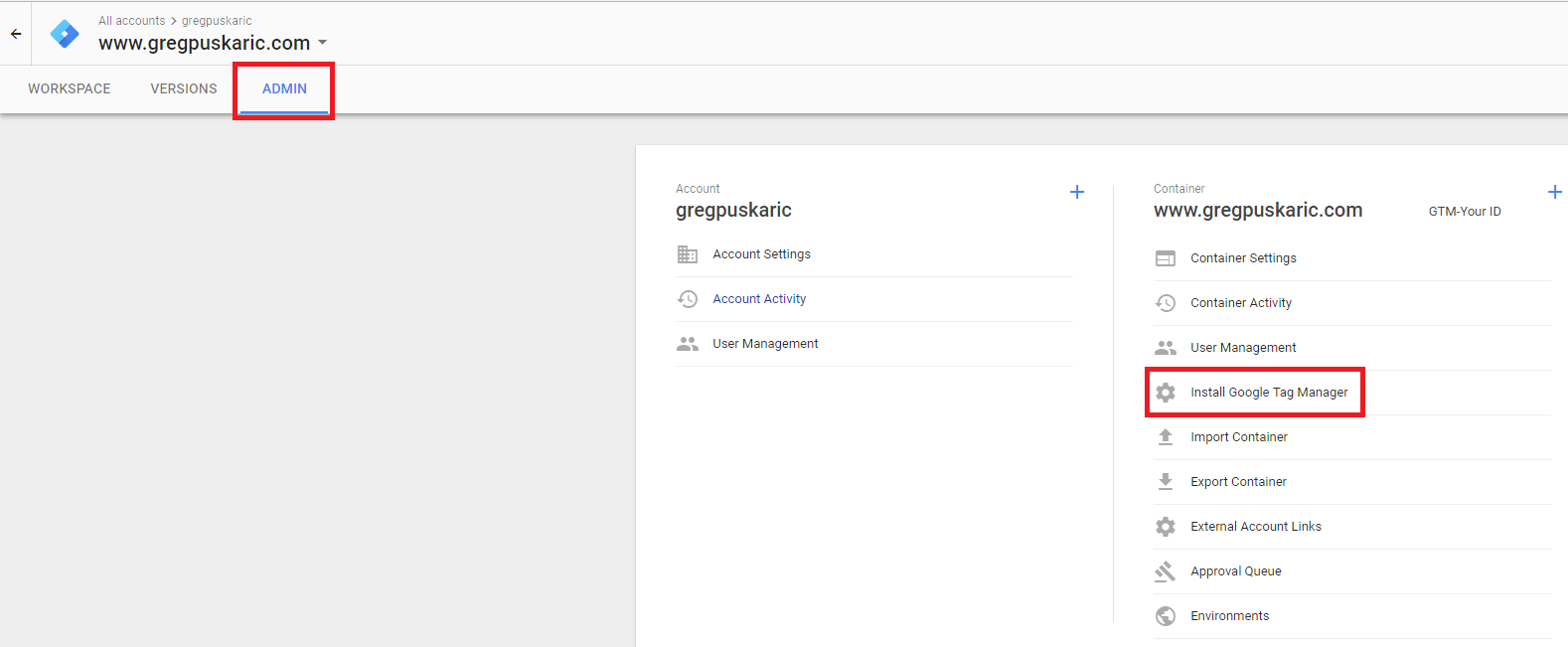The height and width of the screenshot is (647, 1568).
Task: Click the gregpuskaric account name heading
Action: tap(733, 211)
